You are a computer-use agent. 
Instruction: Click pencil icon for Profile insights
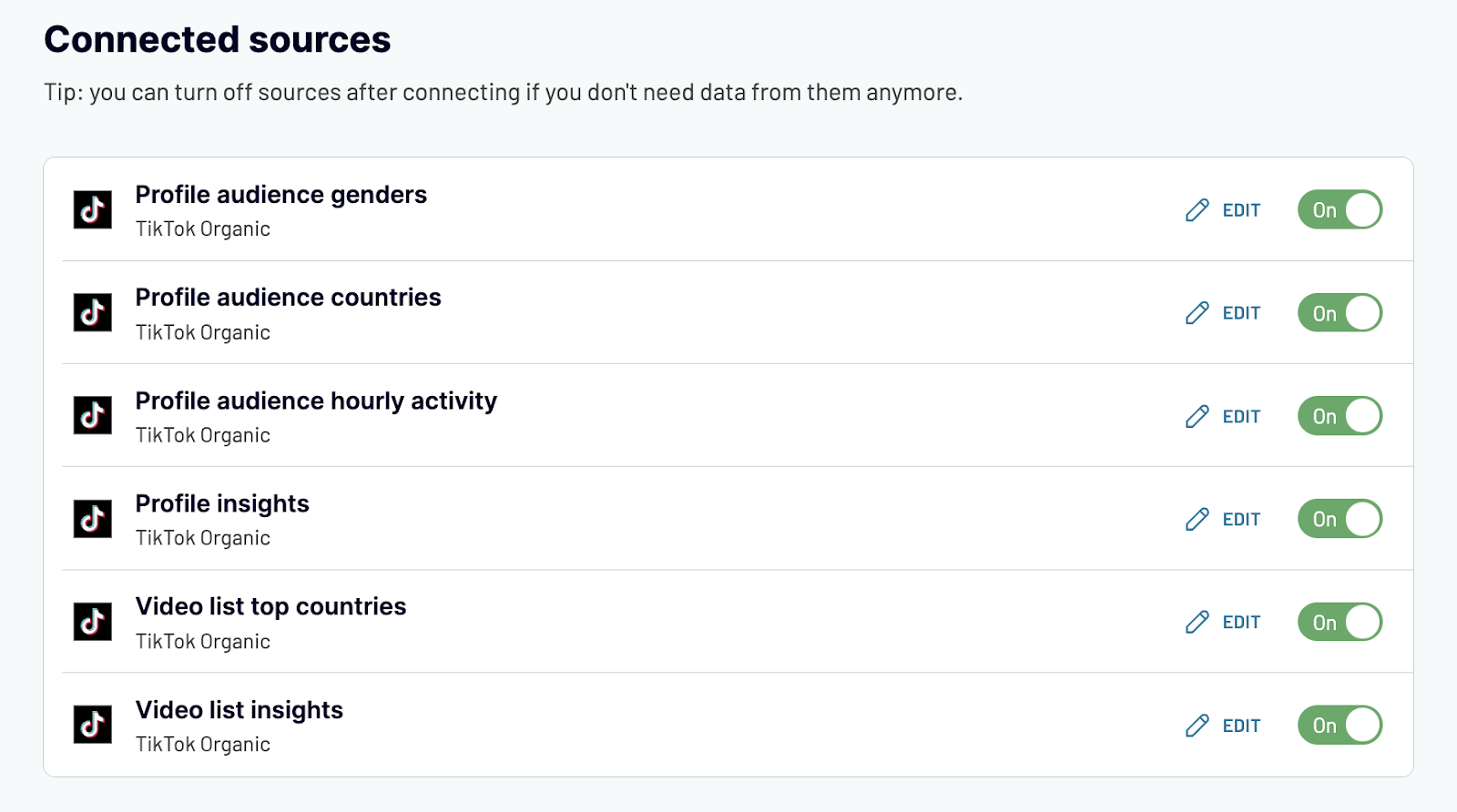point(1197,519)
